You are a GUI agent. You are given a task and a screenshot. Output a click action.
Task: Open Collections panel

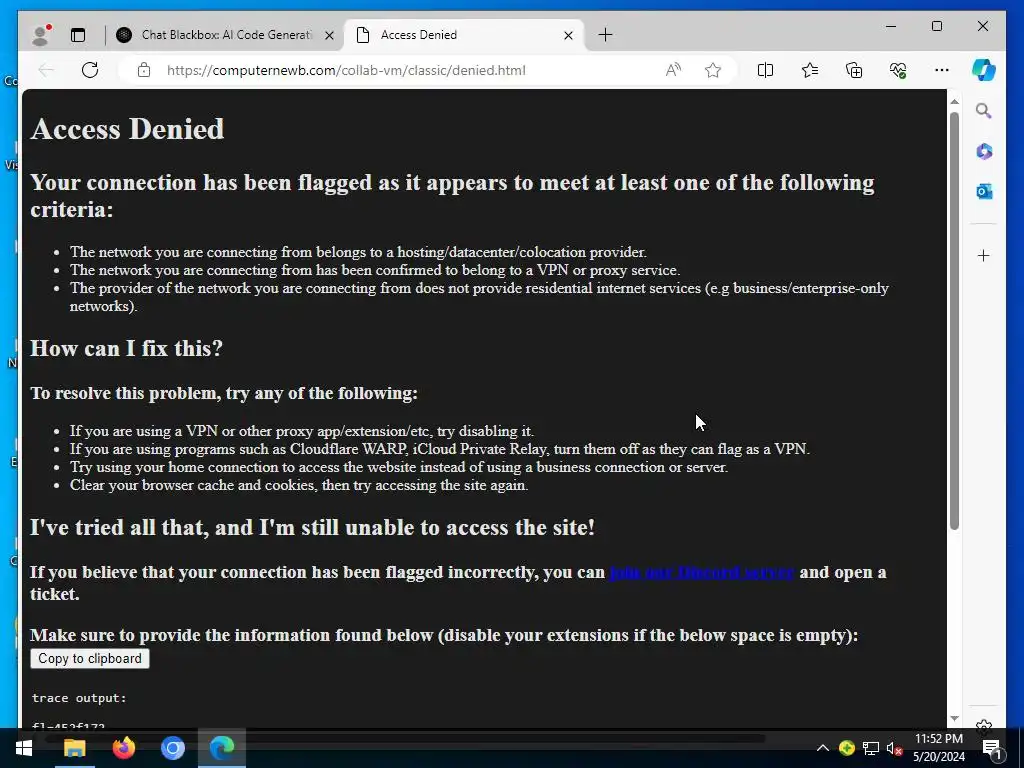point(854,70)
